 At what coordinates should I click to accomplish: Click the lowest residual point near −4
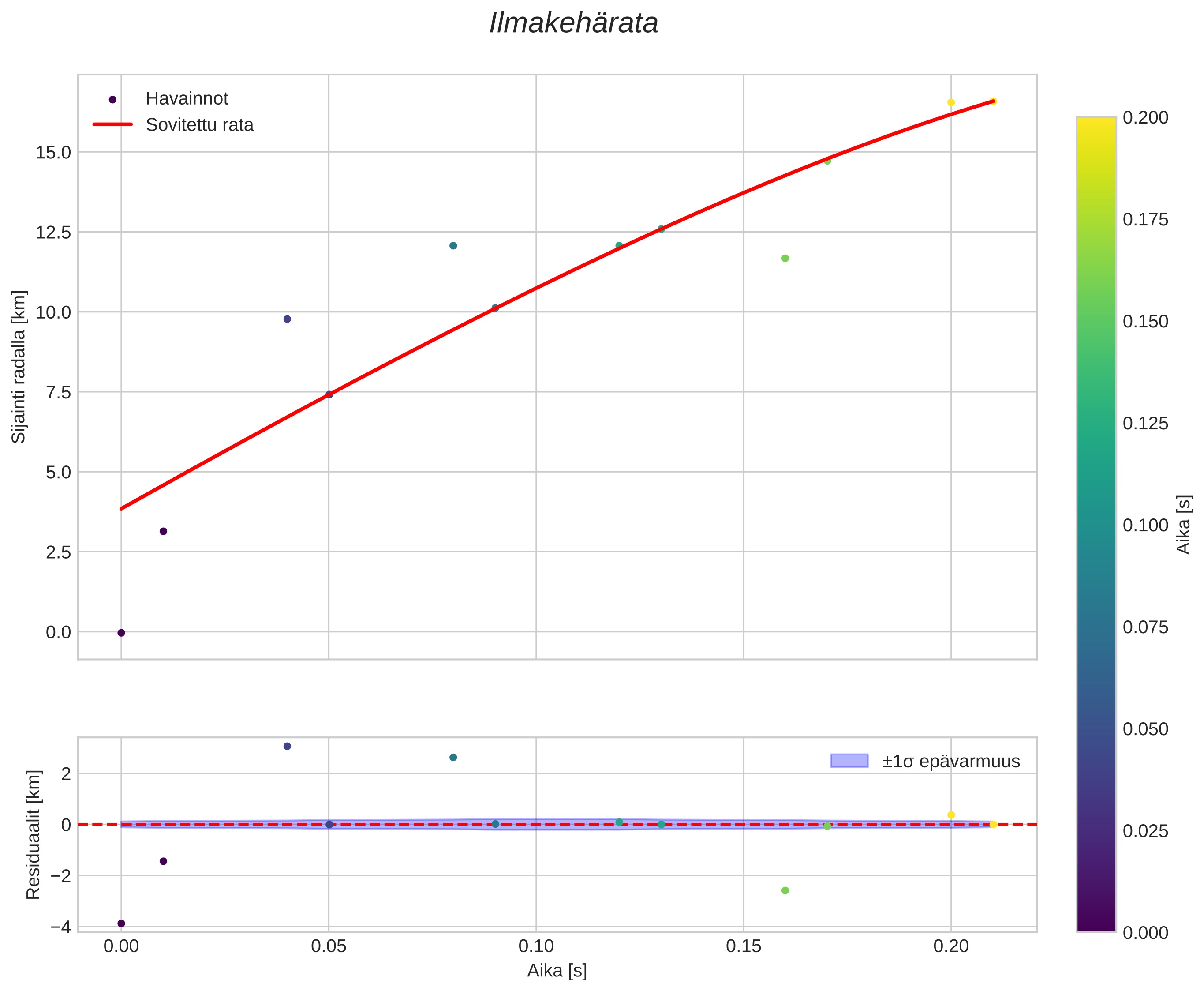click(121, 923)
